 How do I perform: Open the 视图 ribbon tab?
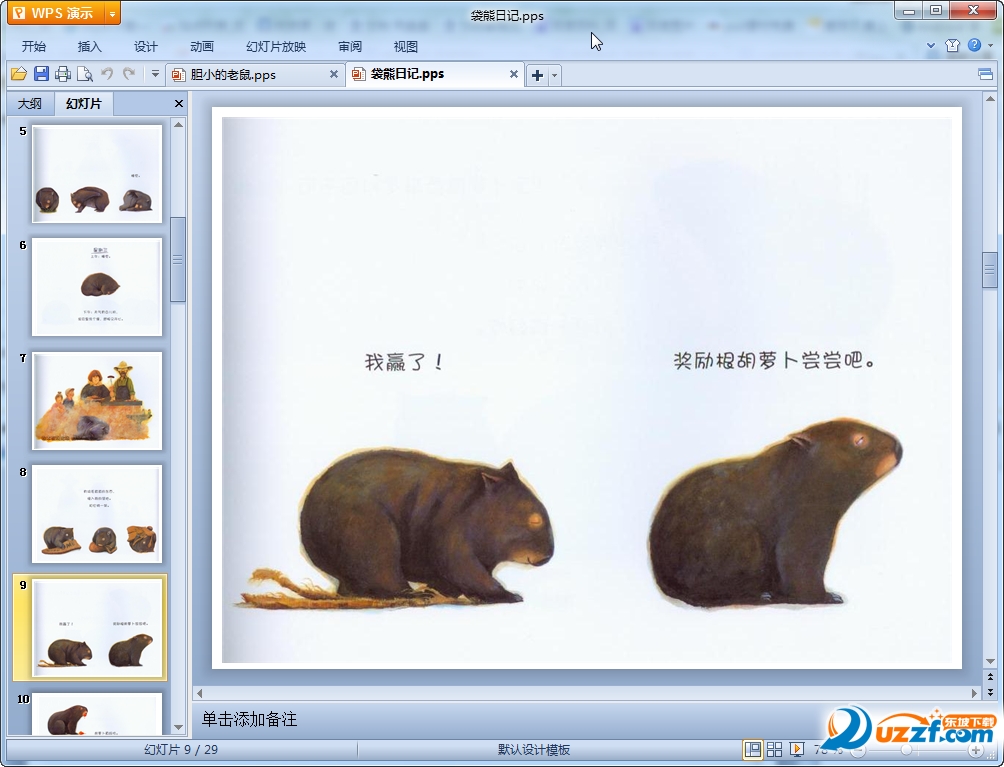[x=405, y=46]
